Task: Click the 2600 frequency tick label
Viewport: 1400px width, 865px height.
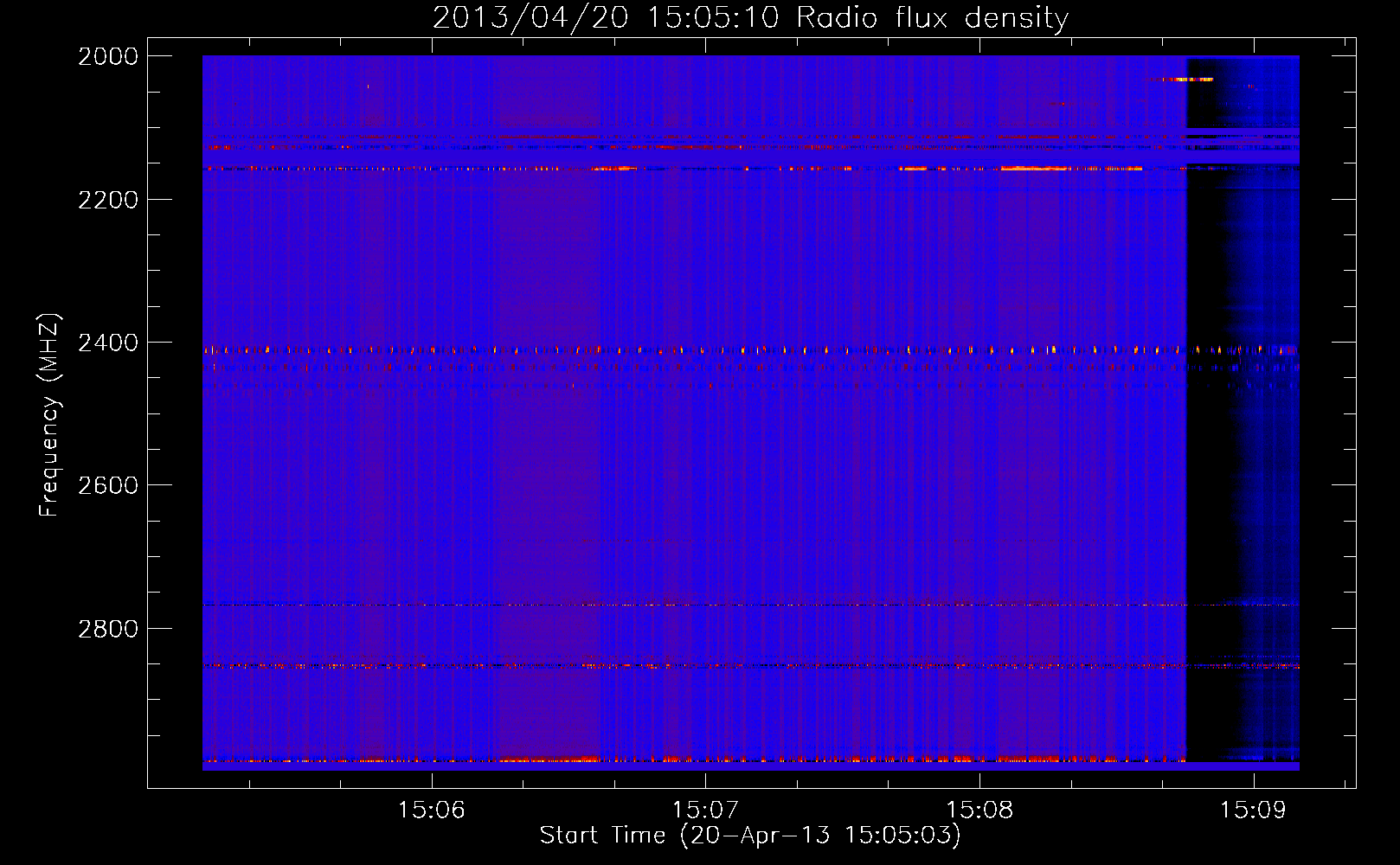Action: pos(108,485)
